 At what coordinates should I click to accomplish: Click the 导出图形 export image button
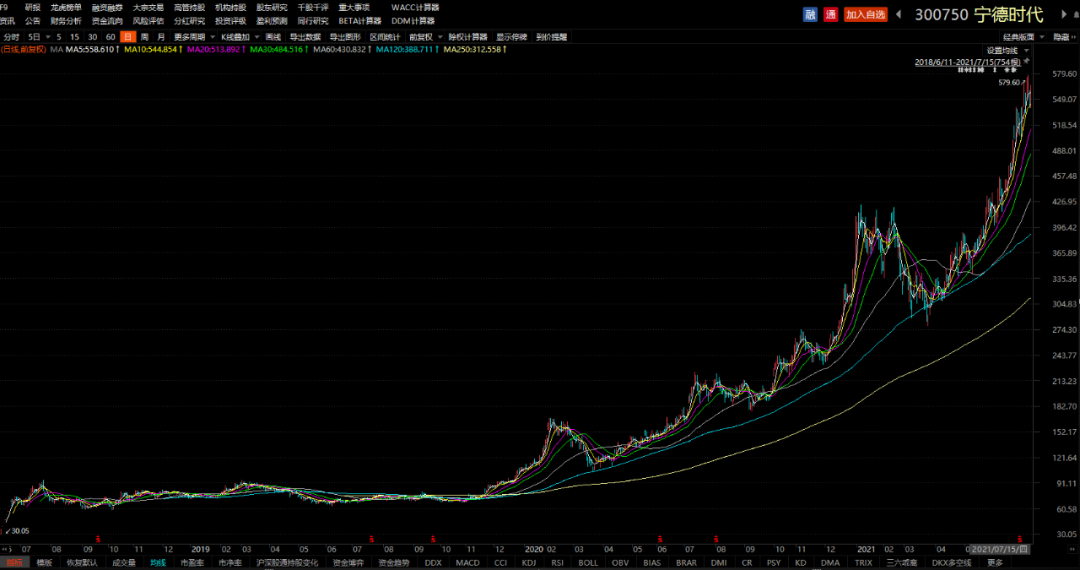[x=345, y=36]
